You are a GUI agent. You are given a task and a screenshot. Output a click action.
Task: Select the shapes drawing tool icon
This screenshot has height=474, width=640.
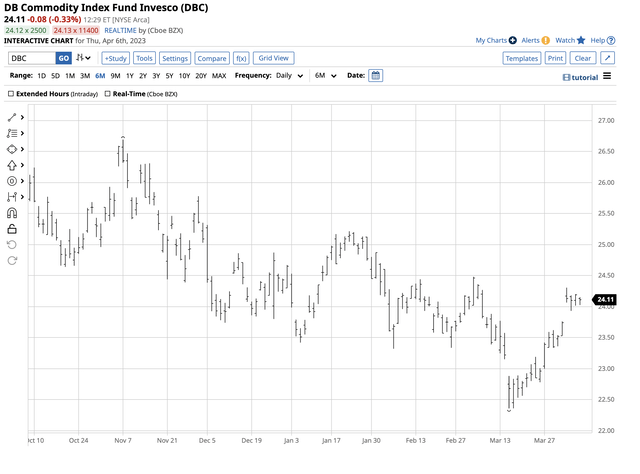click(12, 149)
